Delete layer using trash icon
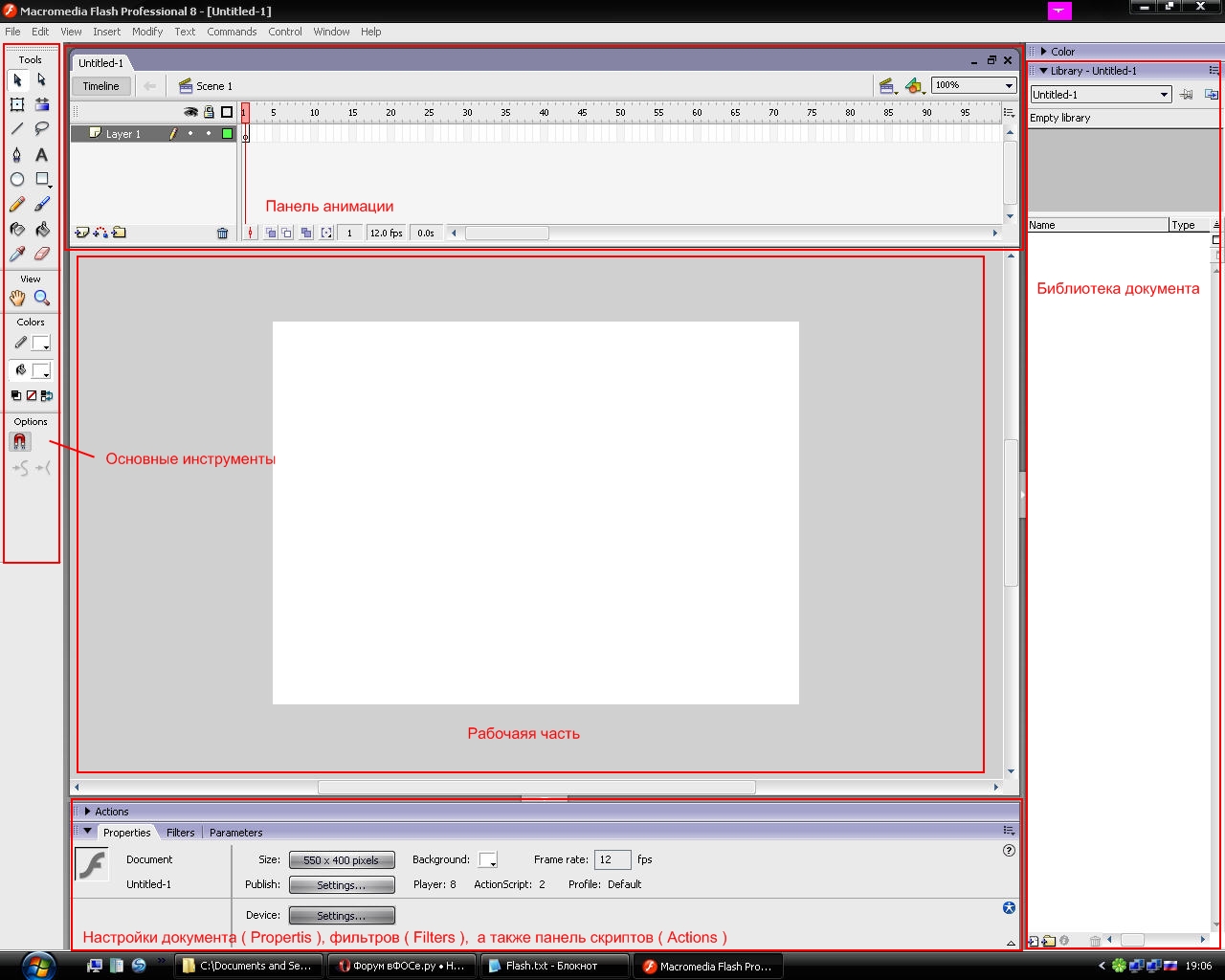Screen dimensions: 1225x980 (223, 234)
